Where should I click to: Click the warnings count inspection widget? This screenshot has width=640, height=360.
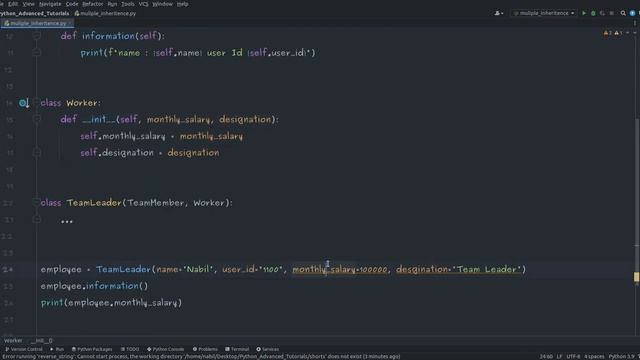[x=607, y=33]
